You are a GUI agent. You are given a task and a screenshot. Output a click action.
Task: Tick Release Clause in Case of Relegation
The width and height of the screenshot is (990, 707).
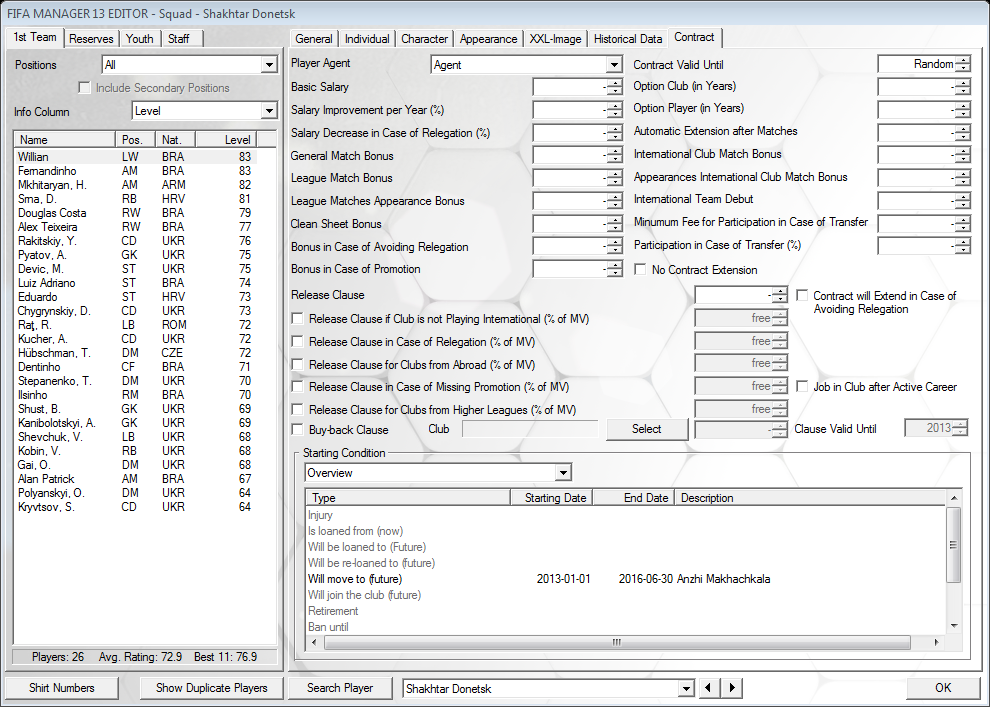[297, 342]
